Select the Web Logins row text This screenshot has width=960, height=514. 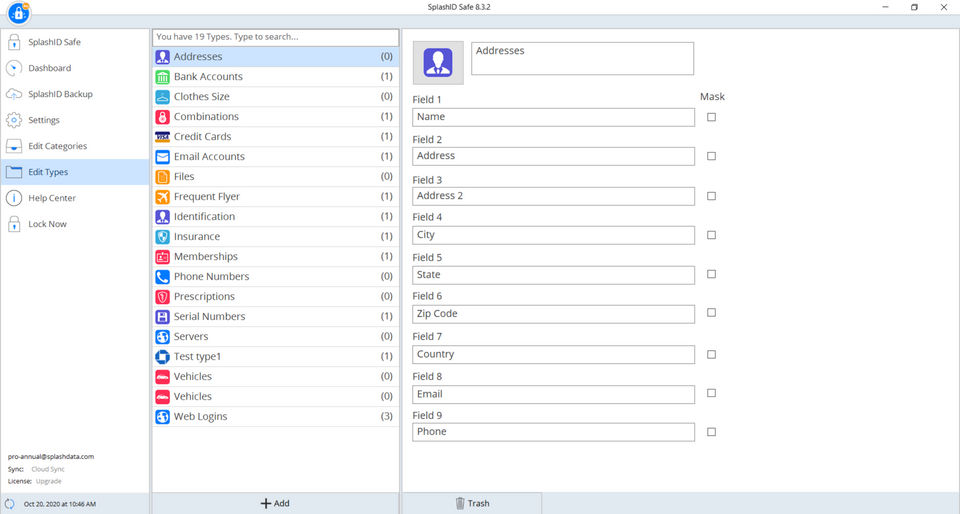[x=200, y=417]
